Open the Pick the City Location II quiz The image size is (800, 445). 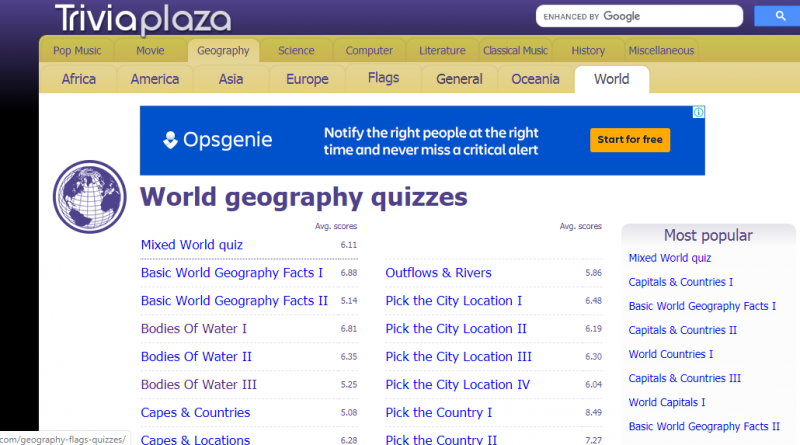click(456, 329)
